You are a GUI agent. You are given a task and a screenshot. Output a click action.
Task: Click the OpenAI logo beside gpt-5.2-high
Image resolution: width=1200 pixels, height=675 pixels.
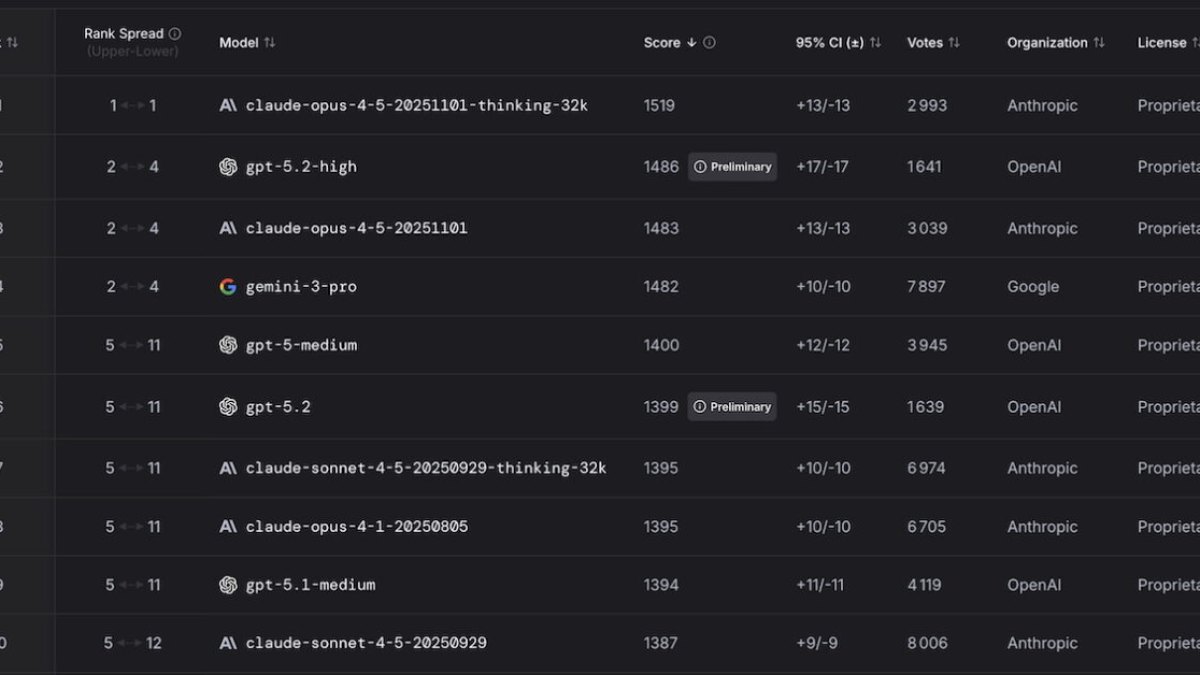tap(228, 167)
